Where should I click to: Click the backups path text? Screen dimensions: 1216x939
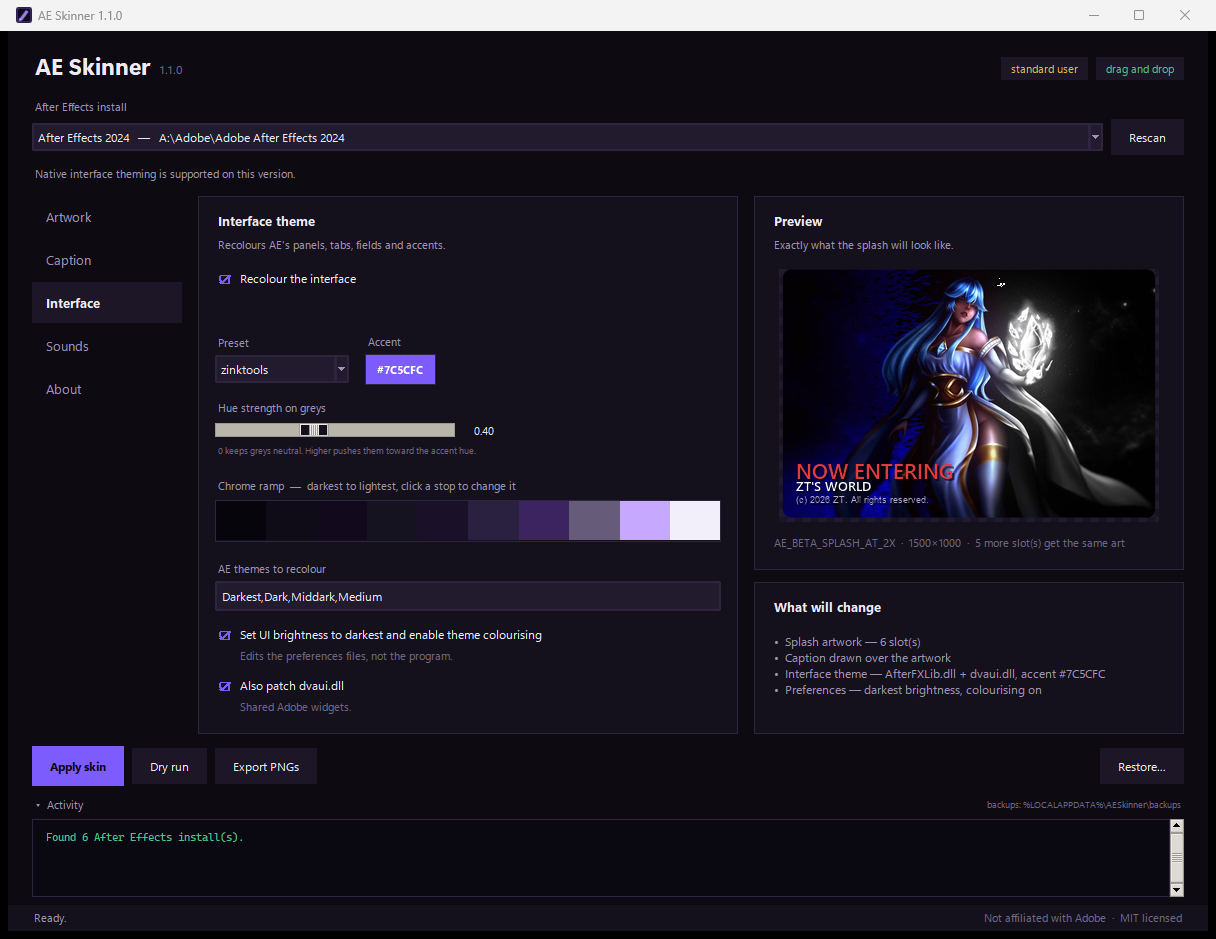point(1084,805)
